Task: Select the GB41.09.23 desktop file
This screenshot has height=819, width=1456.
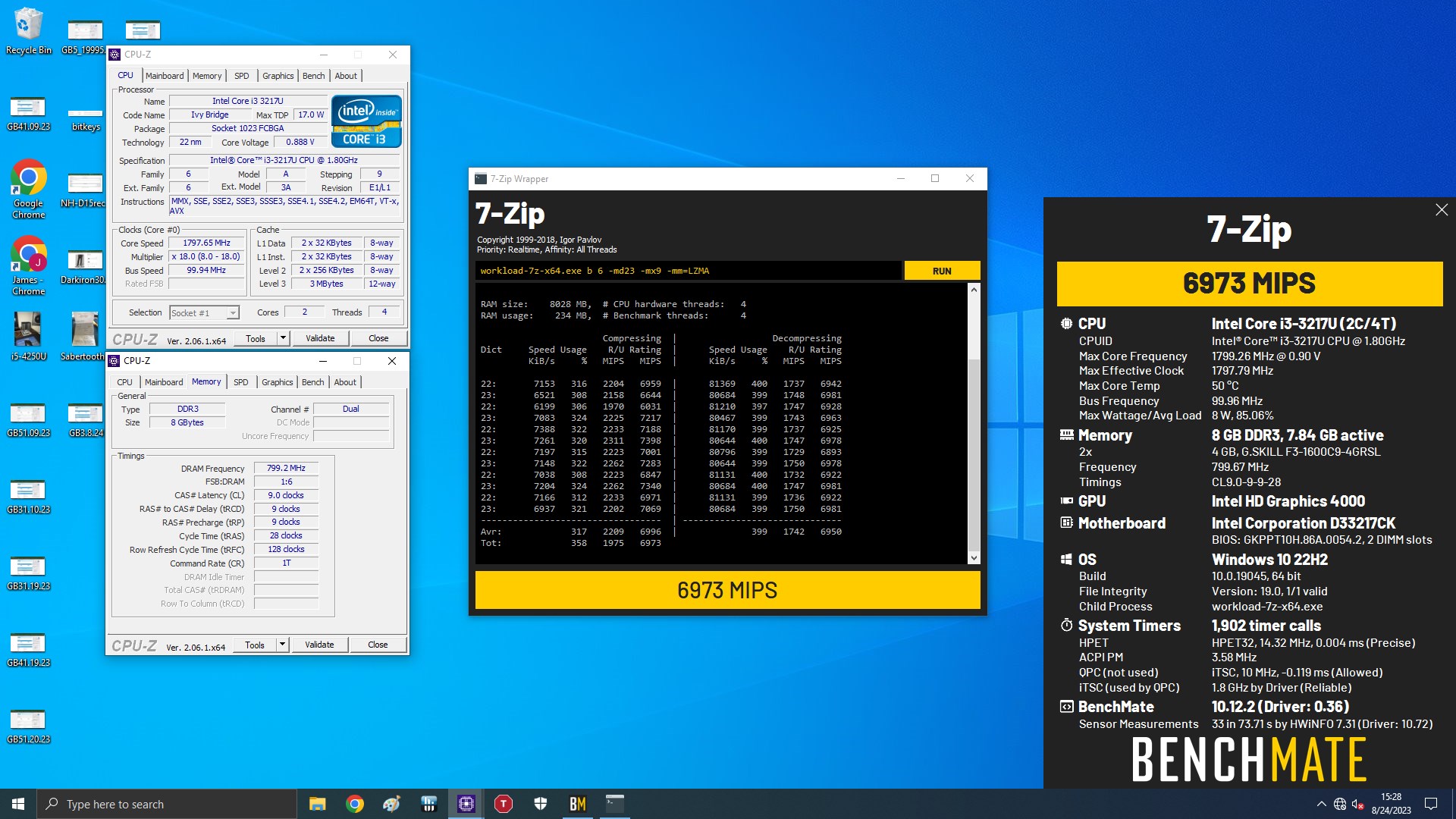Action: click(x=28, y=114)
